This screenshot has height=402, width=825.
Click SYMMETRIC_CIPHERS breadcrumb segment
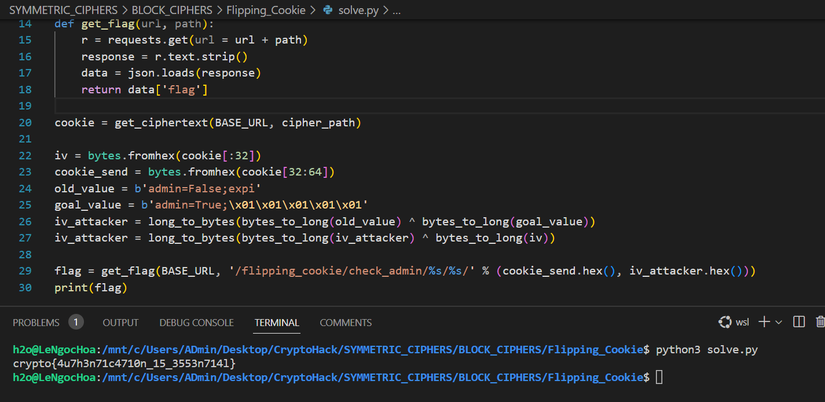64,9
